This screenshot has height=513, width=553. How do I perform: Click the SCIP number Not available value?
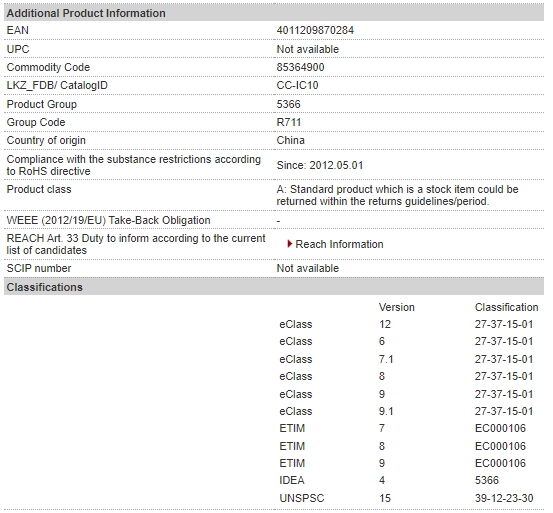(x=308, y=268)
